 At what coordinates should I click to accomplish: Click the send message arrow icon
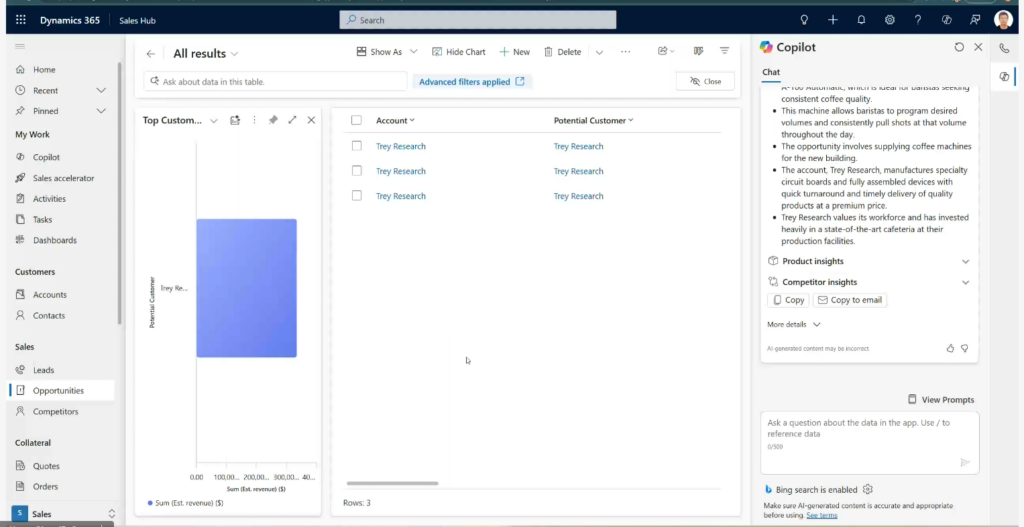tap(965, 462)
